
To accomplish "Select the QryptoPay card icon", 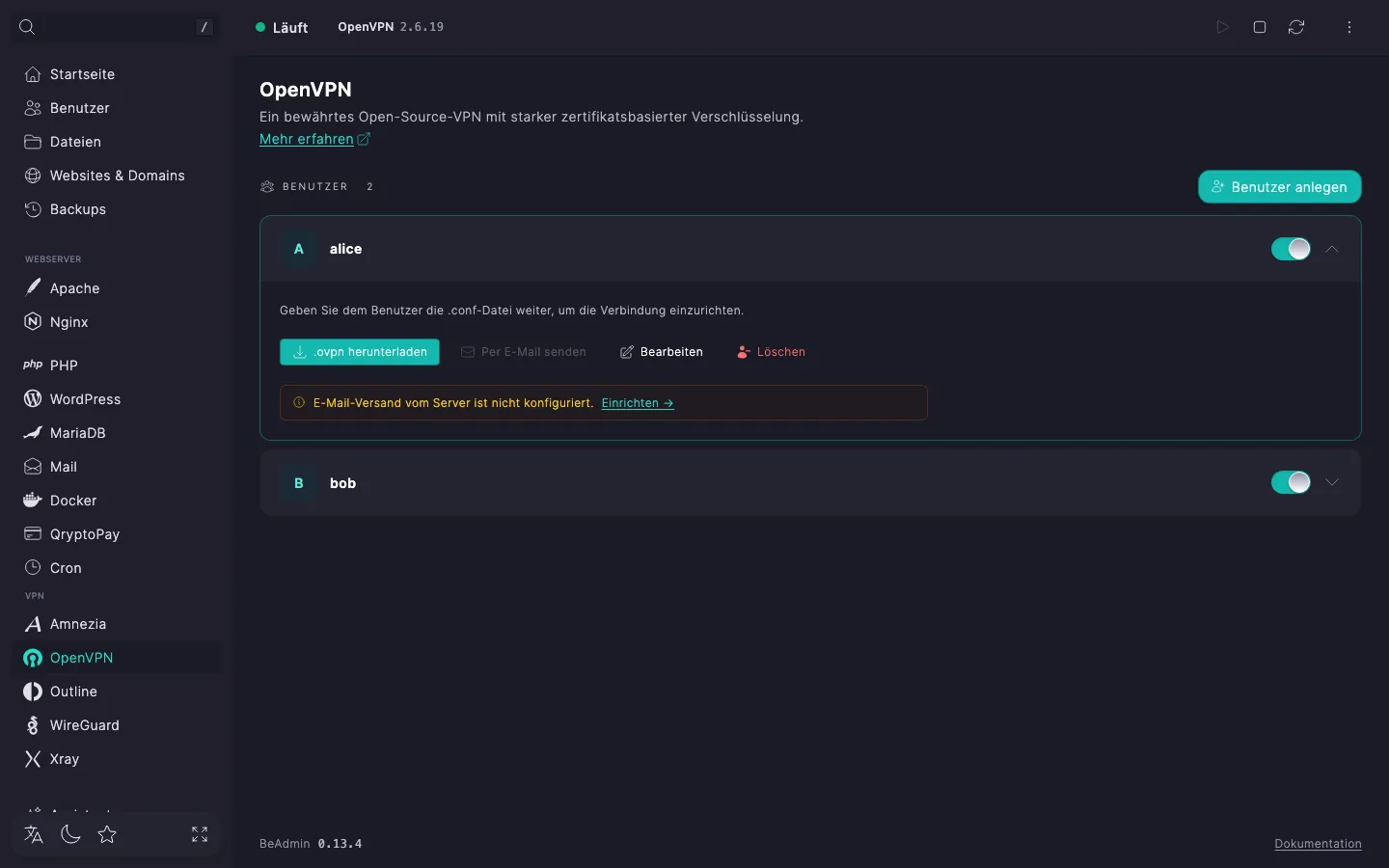I will pyautogui.click(x=33, y=534).
